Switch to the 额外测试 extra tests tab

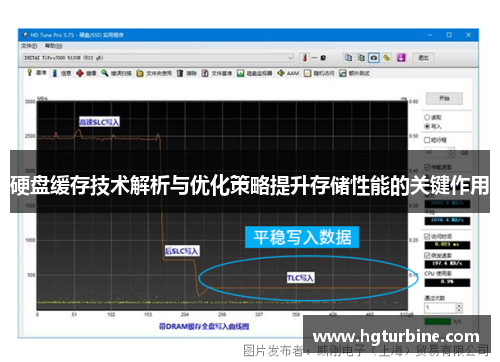tap(354, 73)
